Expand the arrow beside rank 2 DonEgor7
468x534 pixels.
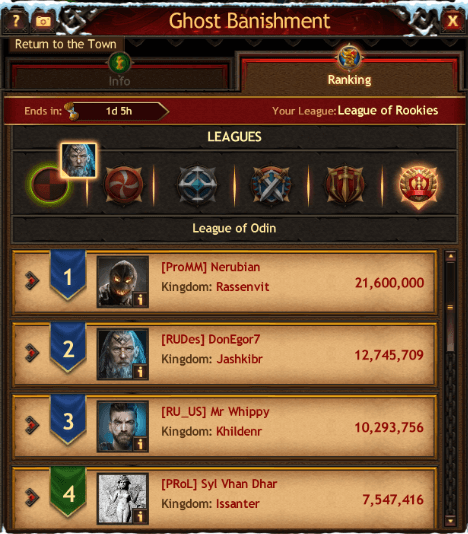point(32,353)
